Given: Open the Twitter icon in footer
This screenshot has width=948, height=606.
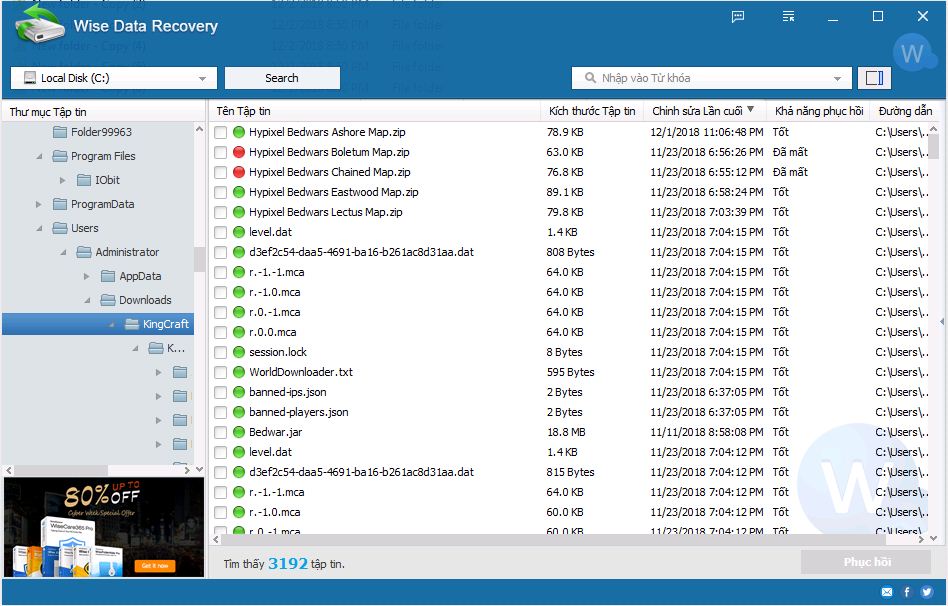Looking at the screenshot, I should (927, 592).
